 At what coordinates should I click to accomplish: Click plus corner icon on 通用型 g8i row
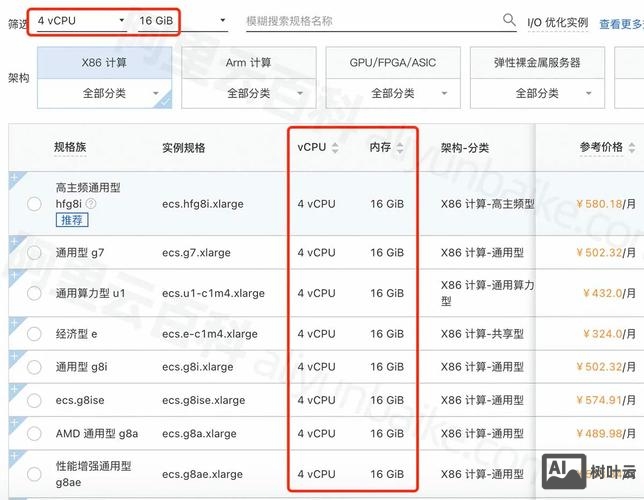click(14, 356)
